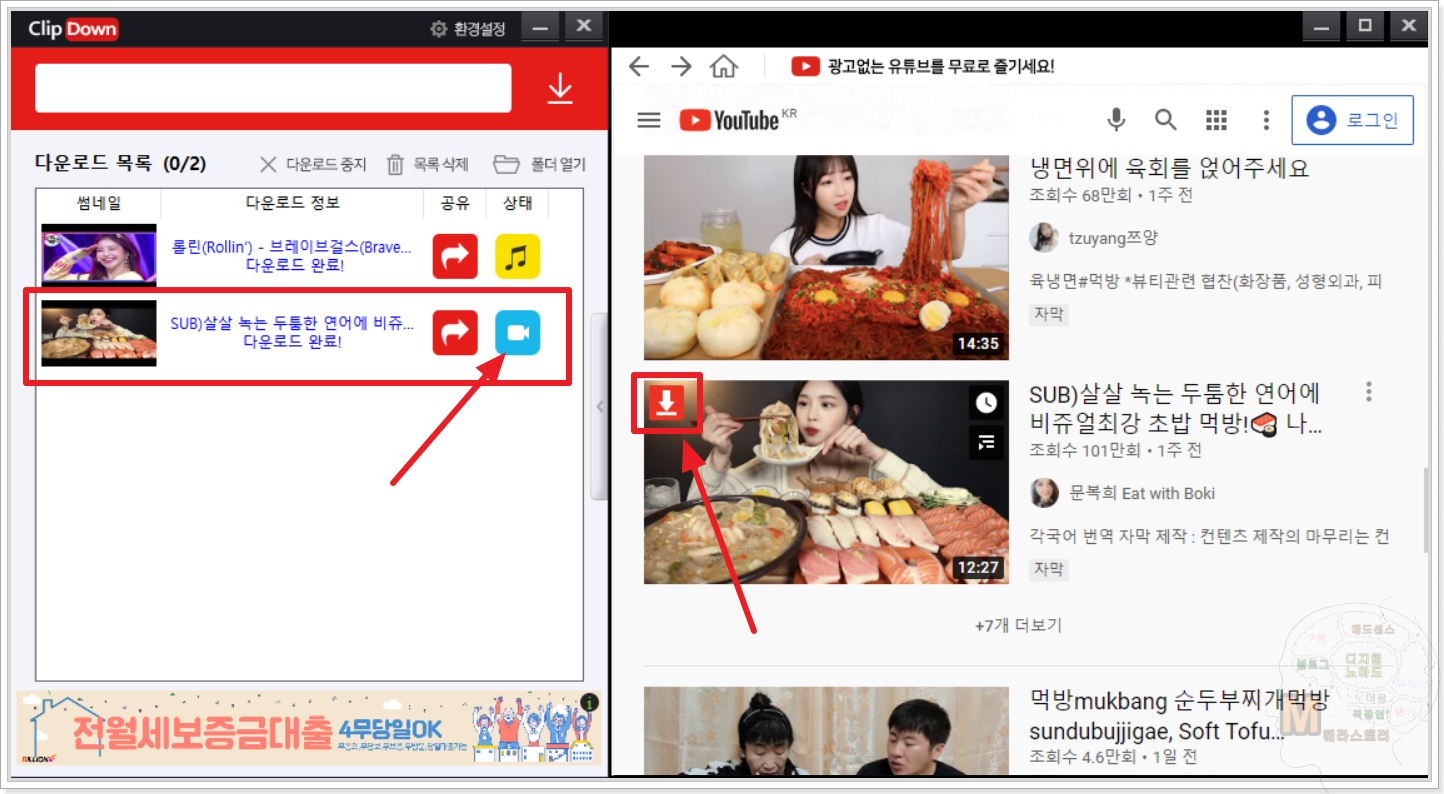1444x794 pixels.
Task: Open the 냉면위에 육회를 얹어주세요 video thumbnail
Action: (826, 258)
